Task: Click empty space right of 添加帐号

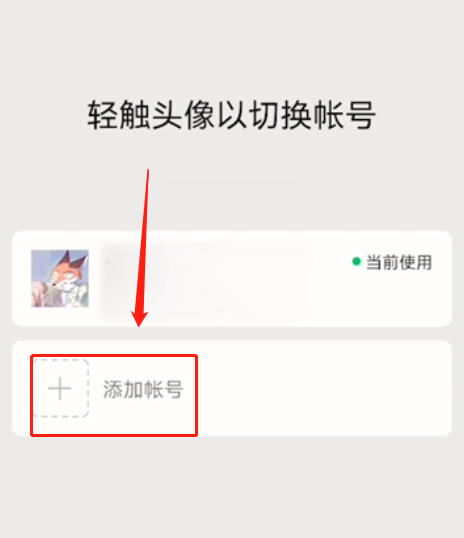Action: 323,389
